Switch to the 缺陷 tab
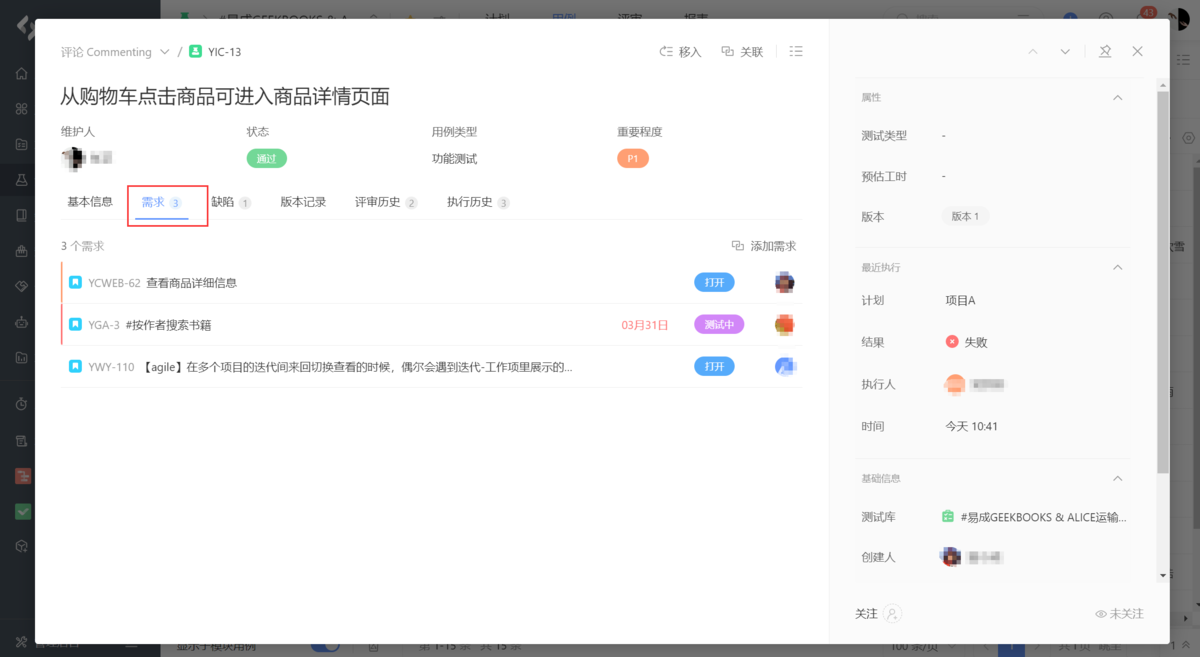The image size is (1200, 657). coord(228,201)
